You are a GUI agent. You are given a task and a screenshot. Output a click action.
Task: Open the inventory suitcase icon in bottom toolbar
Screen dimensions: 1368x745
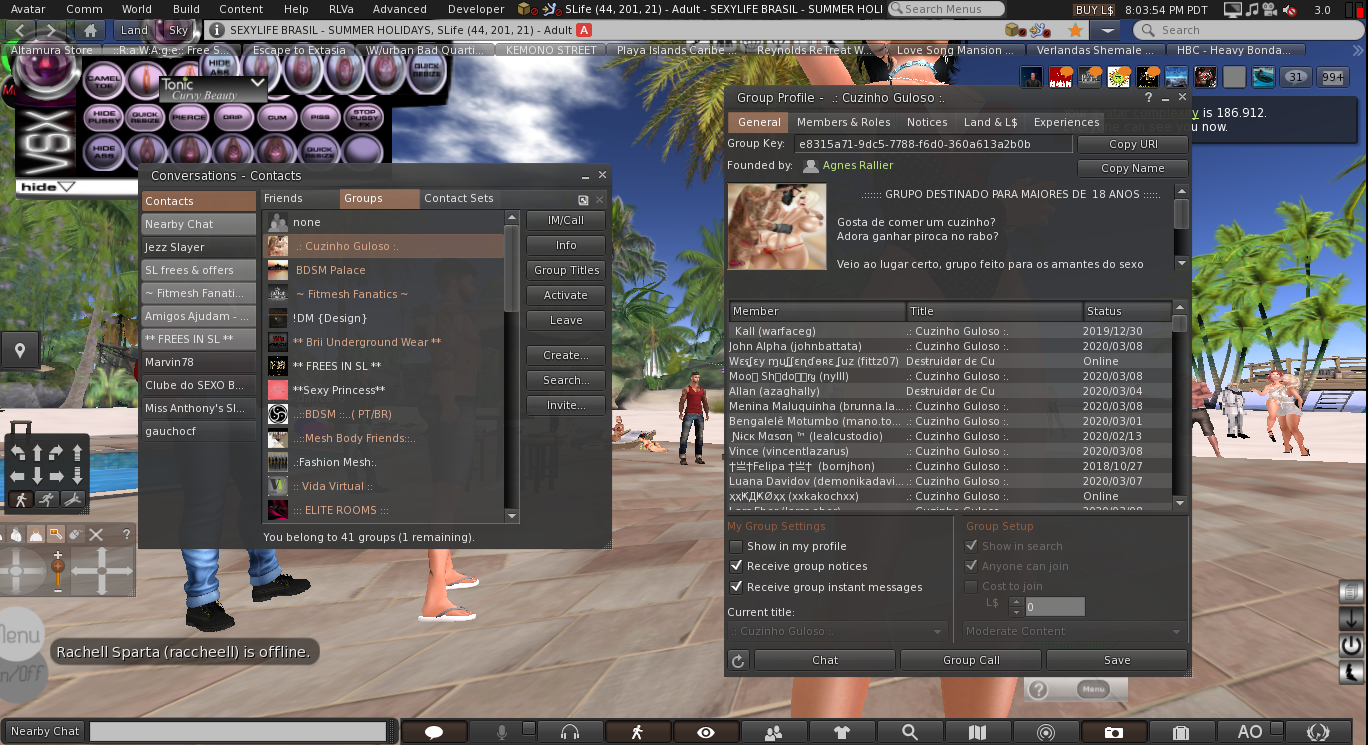pos(1181,732)
